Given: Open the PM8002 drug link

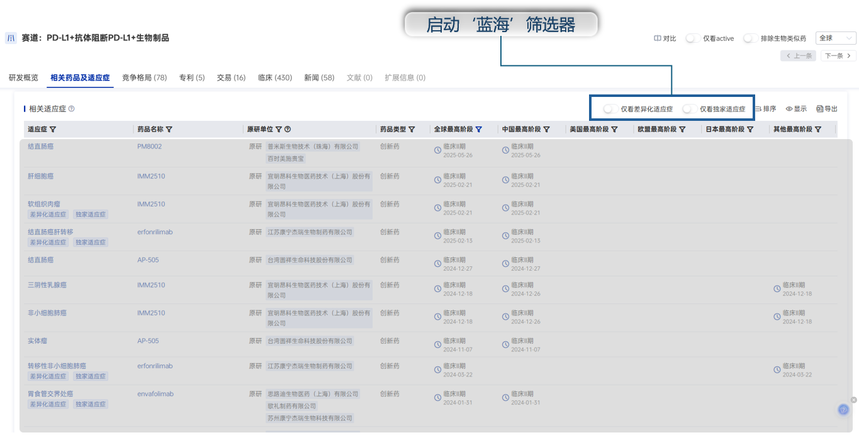Looking at the screenshot, I should point(149,147).
